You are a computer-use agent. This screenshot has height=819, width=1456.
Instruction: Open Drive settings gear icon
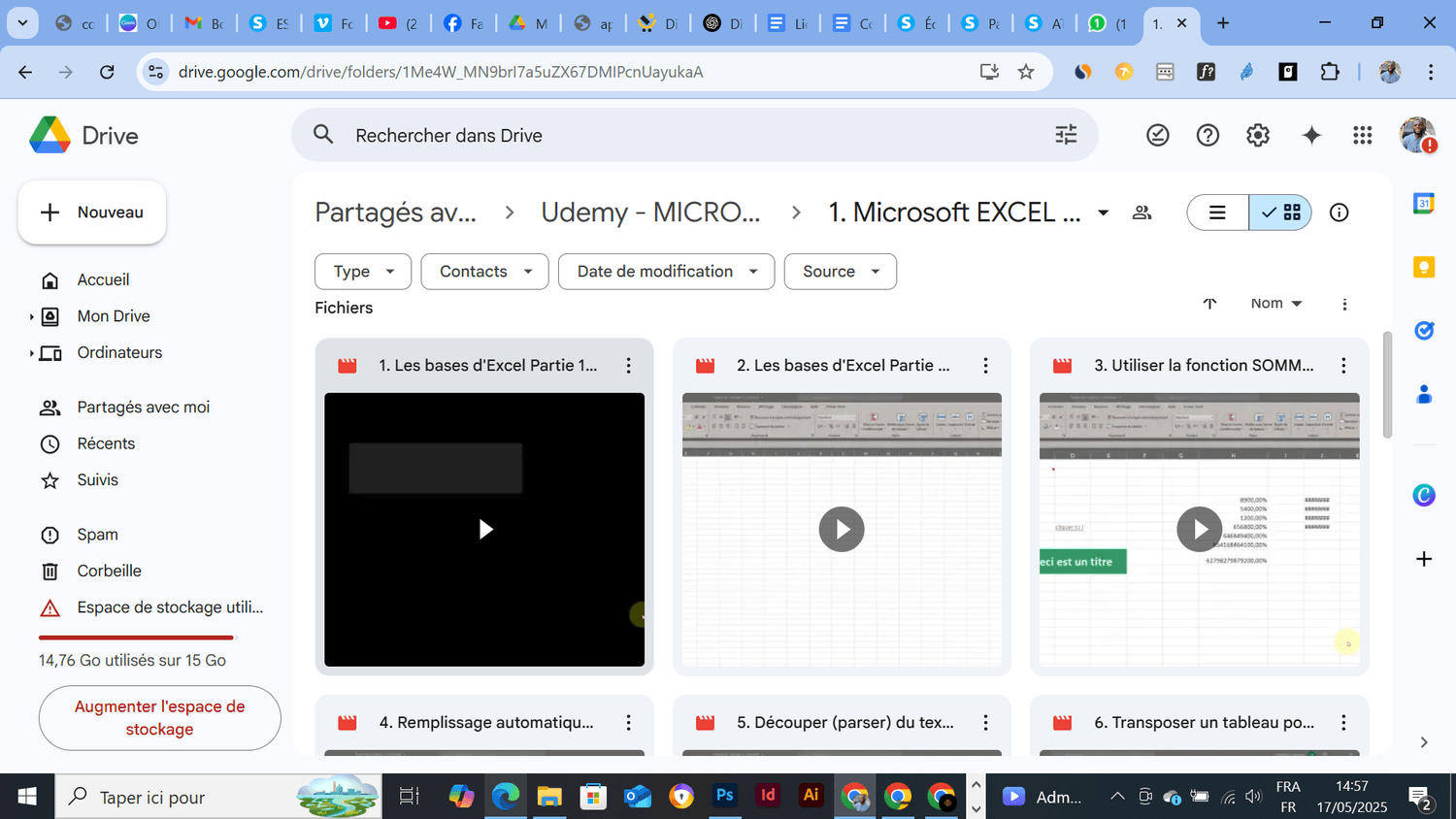tap(1258, 136)
